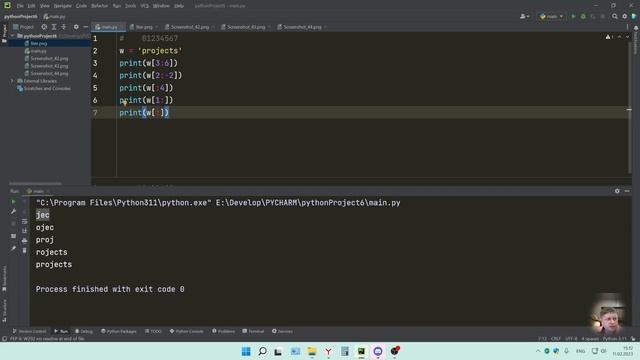Hide the Run panel with minus icon
Screen dimensions: 640x360
627,191
